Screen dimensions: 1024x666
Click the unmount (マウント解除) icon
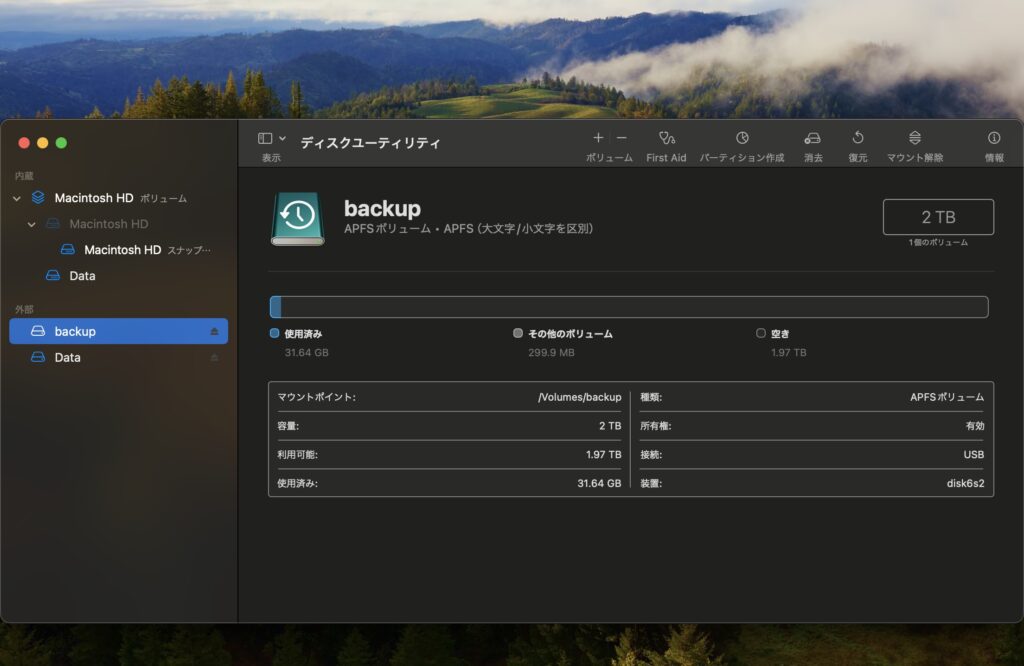click(x=914, y=138)
